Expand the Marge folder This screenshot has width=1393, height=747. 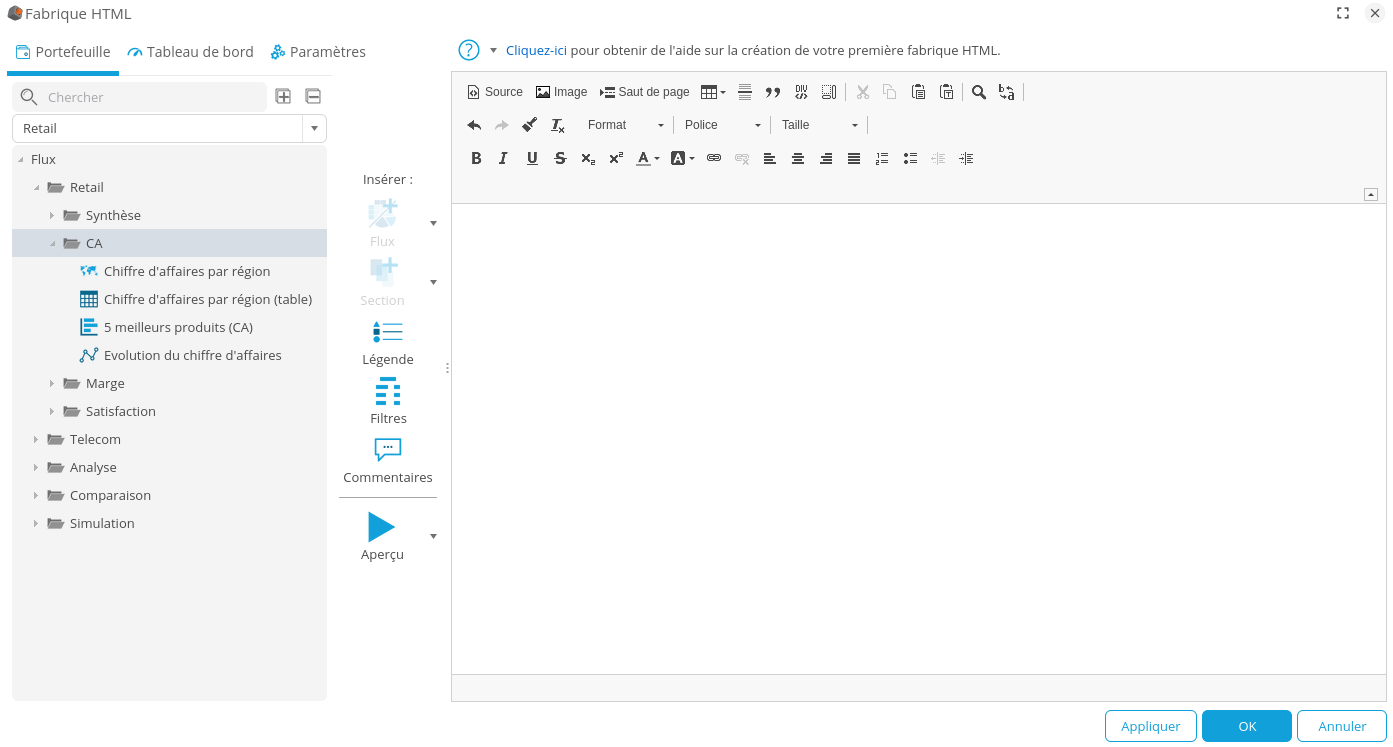tap(52, 383)
